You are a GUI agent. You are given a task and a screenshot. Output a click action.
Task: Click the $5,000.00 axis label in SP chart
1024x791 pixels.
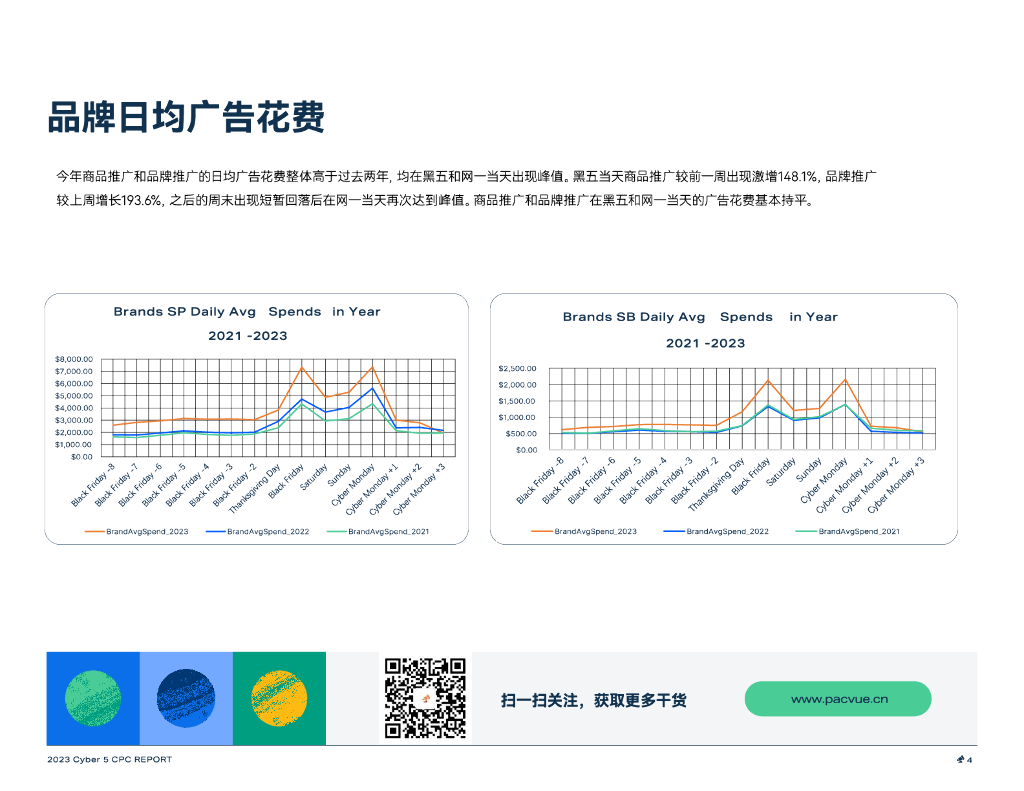pos(74,396)
